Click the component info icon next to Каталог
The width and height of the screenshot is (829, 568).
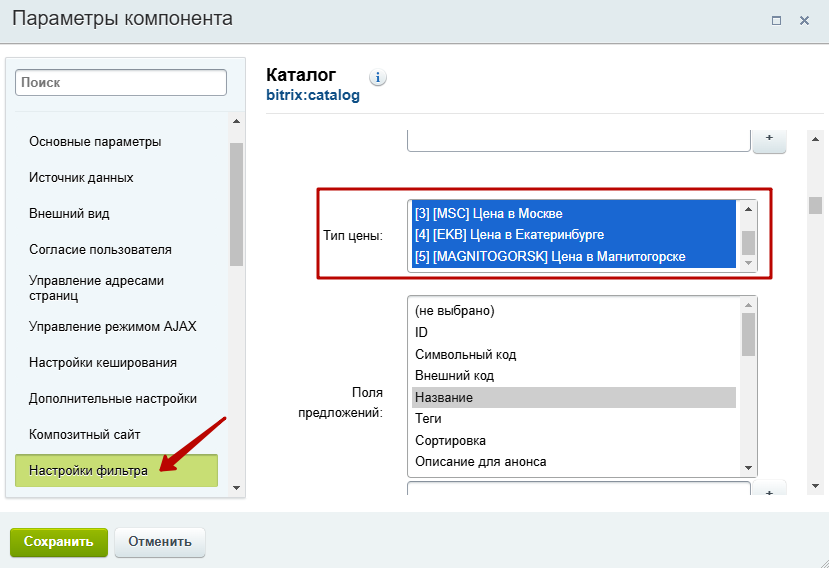click(x=377, y=78)
